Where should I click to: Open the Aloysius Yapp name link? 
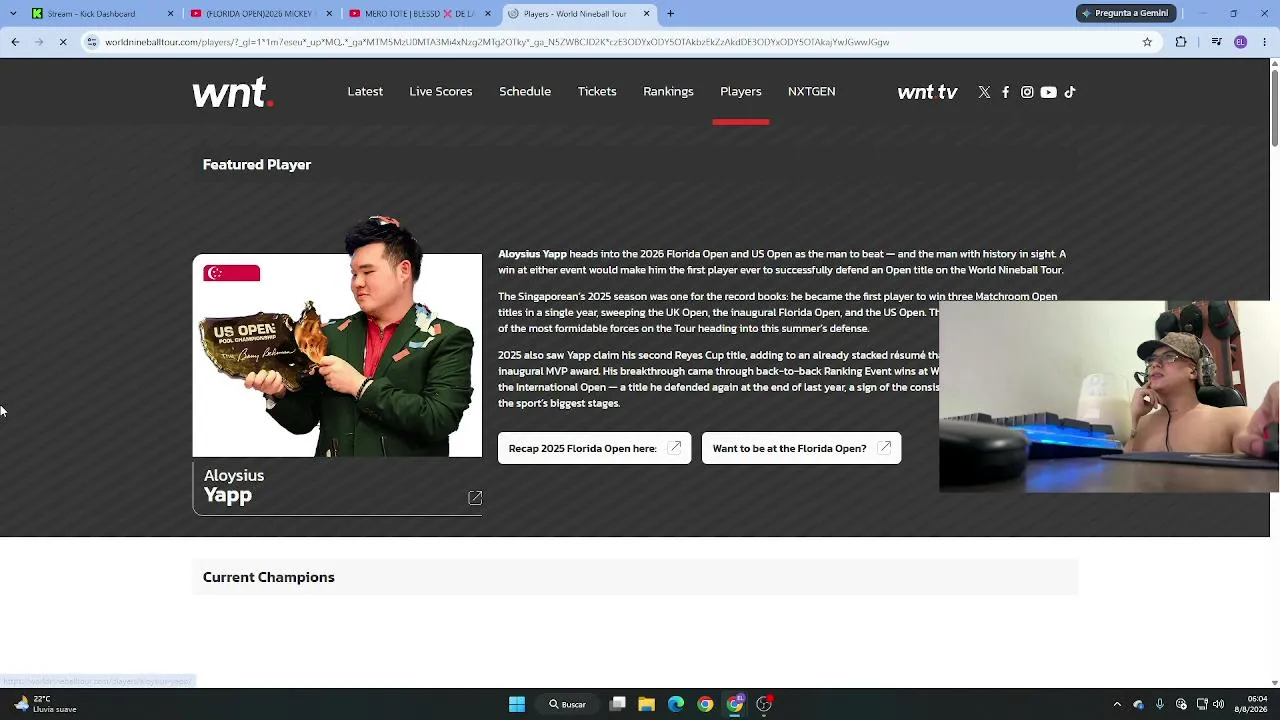pos(234,485)
